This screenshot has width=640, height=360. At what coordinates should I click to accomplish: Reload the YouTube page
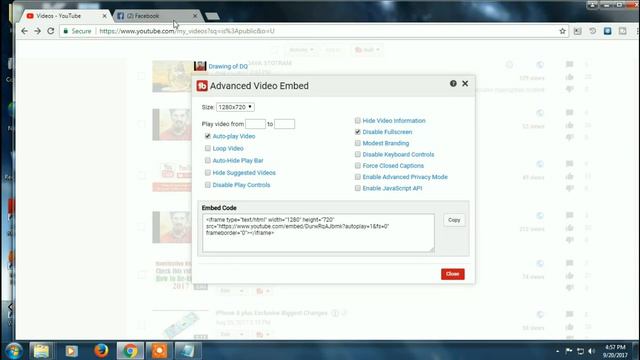coord(51,31)
